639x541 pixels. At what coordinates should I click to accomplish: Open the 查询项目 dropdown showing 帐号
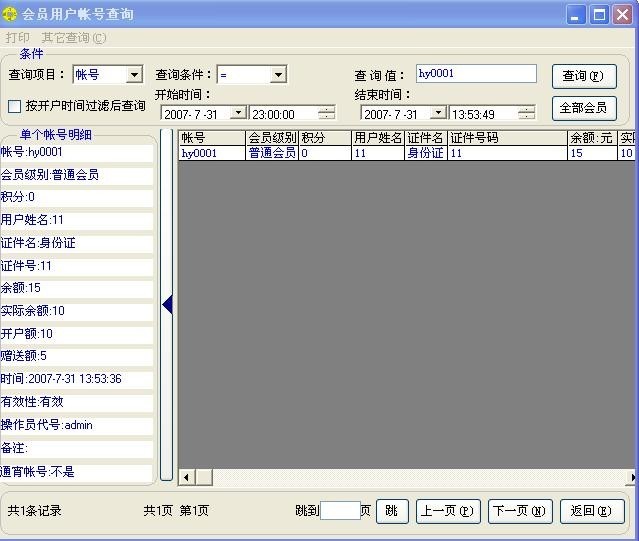[134, 75]
